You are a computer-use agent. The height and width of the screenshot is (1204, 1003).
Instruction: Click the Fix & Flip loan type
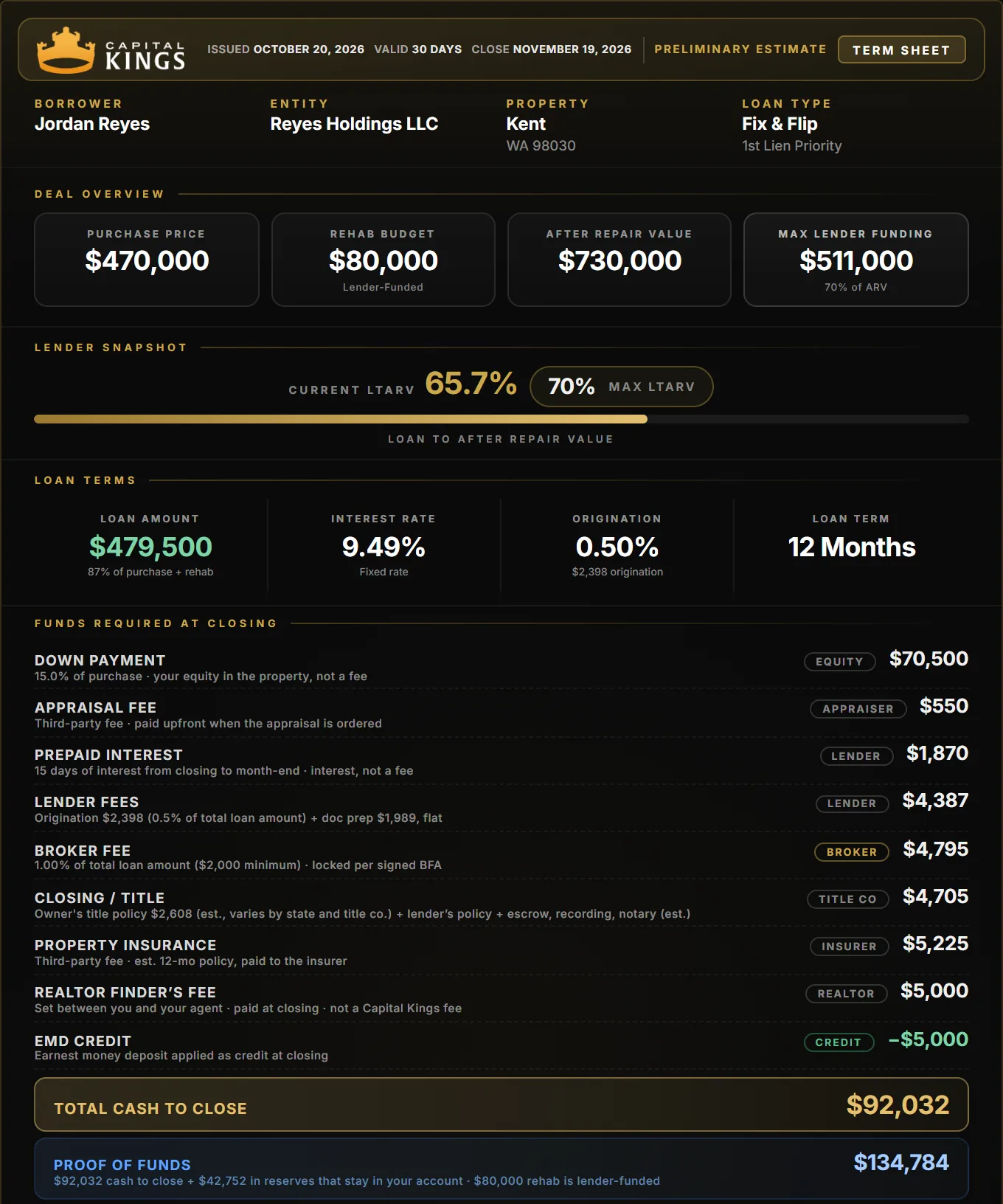pos(780,124)
